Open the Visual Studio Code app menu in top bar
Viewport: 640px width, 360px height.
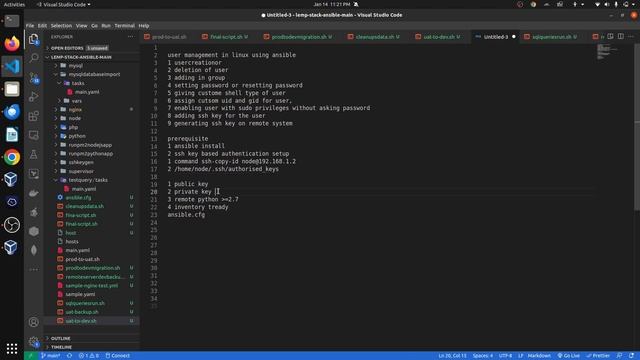click(x=64, y=4)
